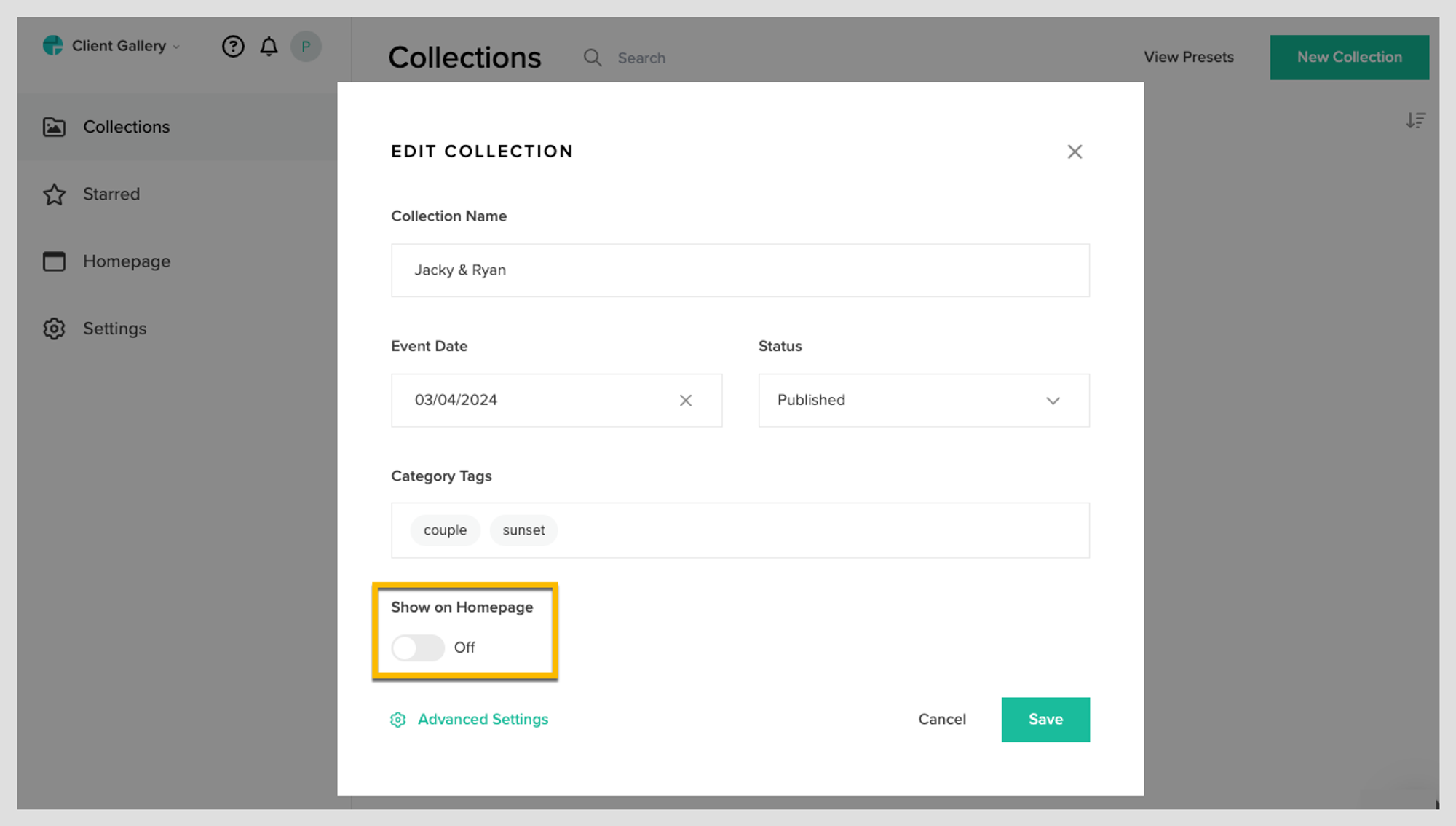The width and height of the screenshot is (1456, 826).
Task: Click the search magnifier icon
Action: pyautogui.click(x=593, y=58)
